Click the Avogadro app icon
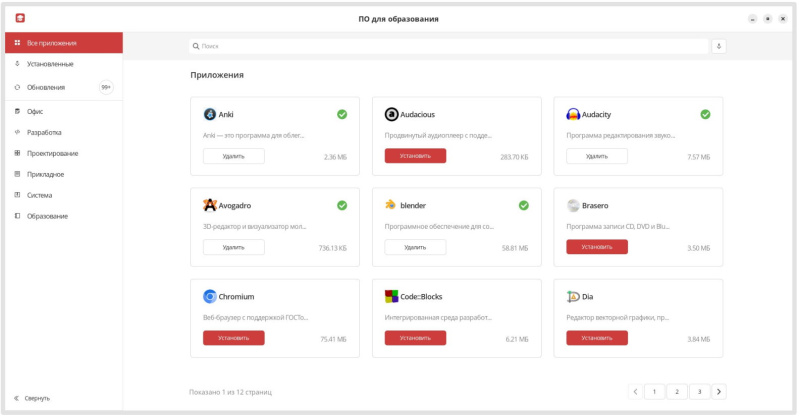Image resolution: width=800 pixels, height=418 pixels. pos(210,205)
